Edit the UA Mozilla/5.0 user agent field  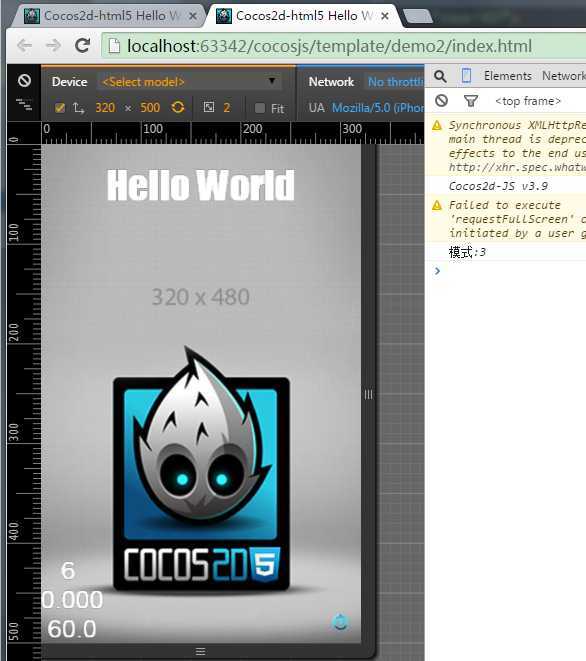378,108
